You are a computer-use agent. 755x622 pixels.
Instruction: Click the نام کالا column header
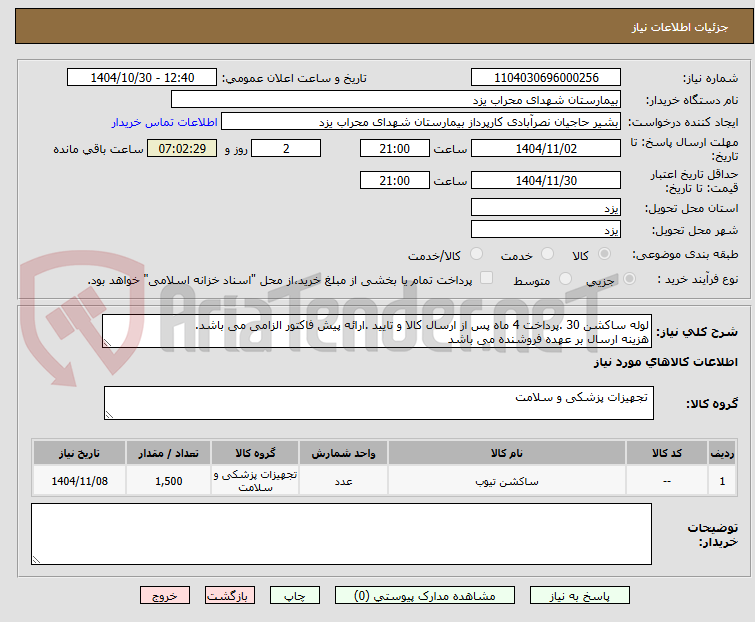coord(507,453)
